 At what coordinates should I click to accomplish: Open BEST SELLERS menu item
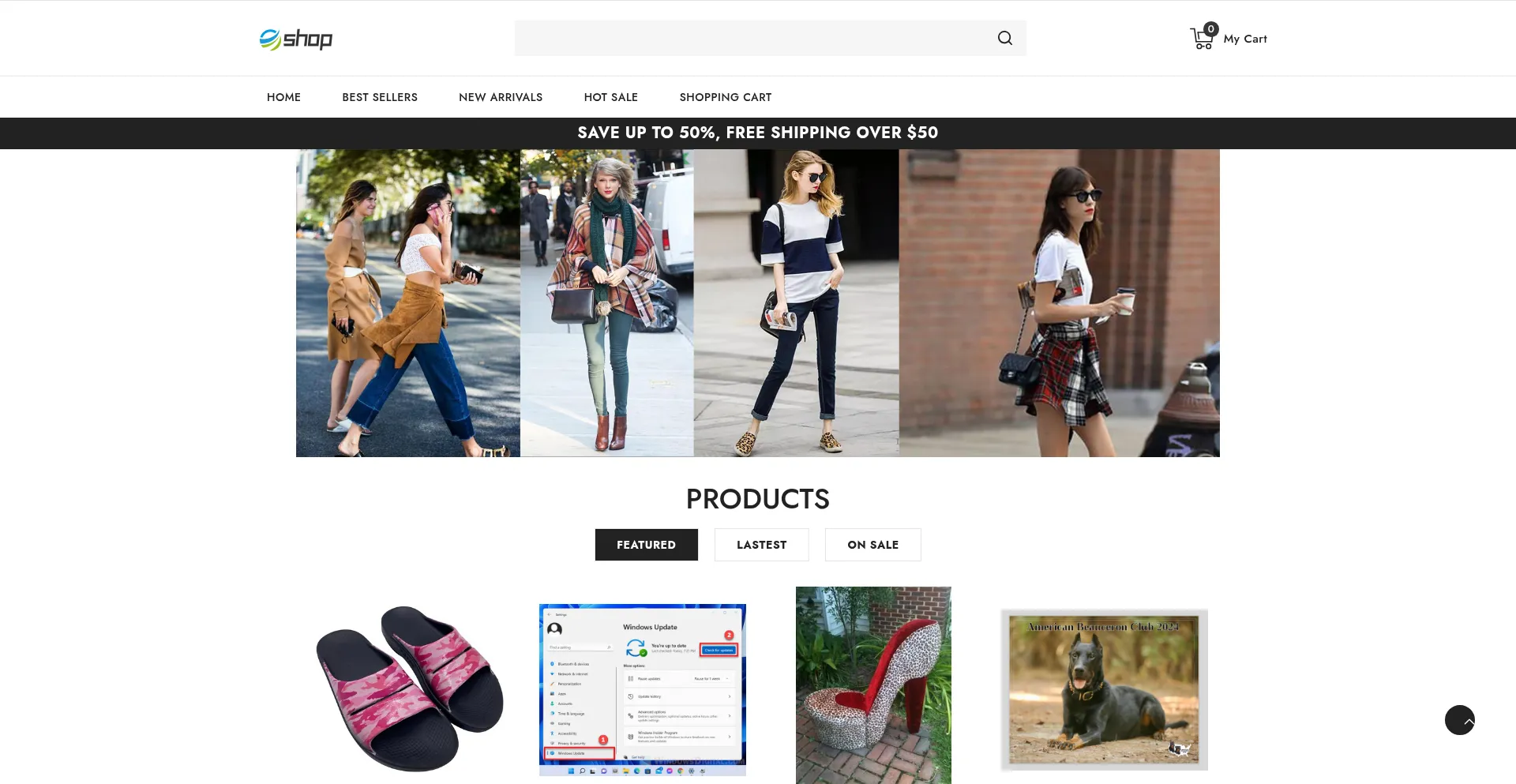click(380, 97)
